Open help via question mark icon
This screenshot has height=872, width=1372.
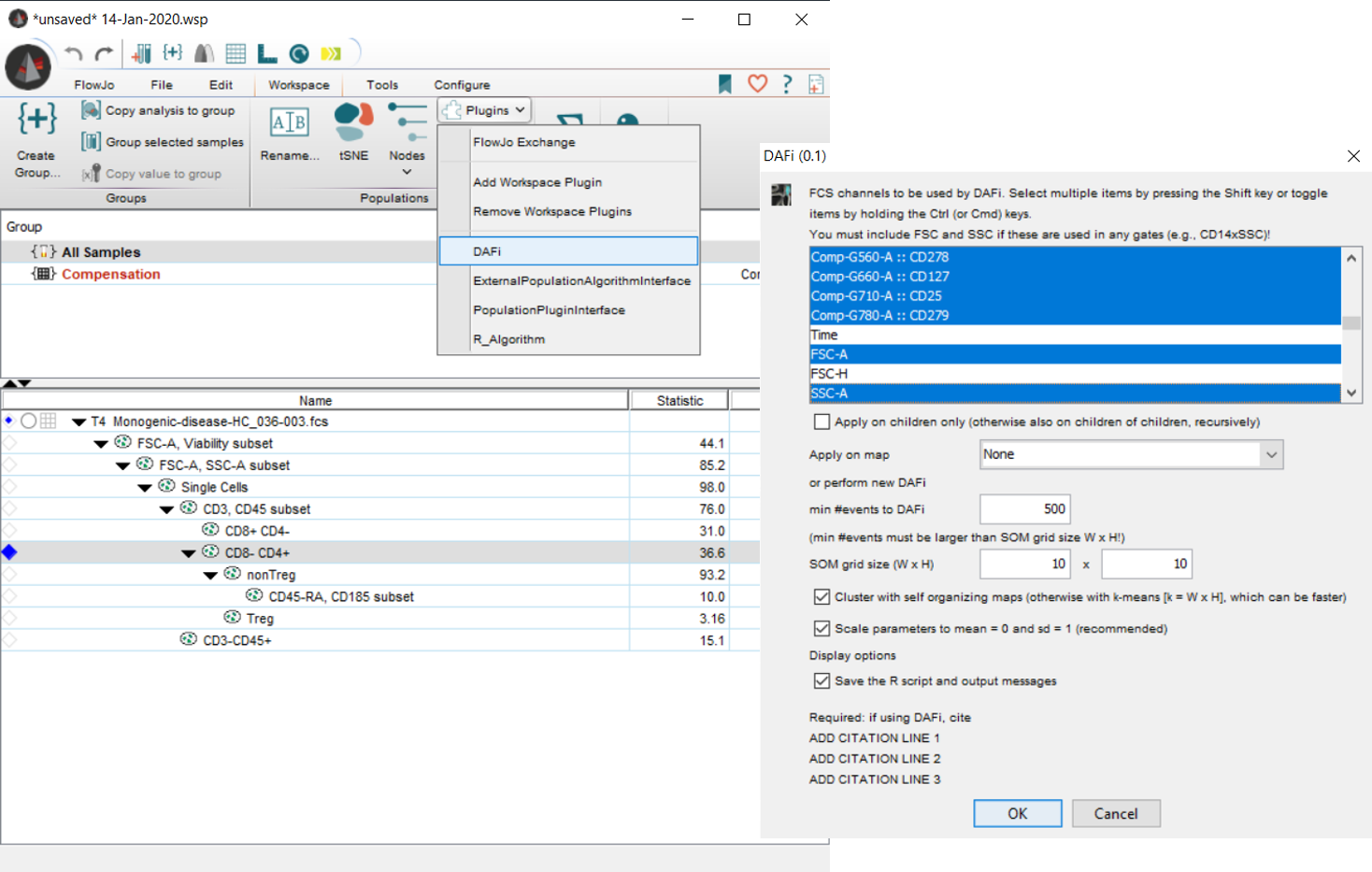pos(787,84)
